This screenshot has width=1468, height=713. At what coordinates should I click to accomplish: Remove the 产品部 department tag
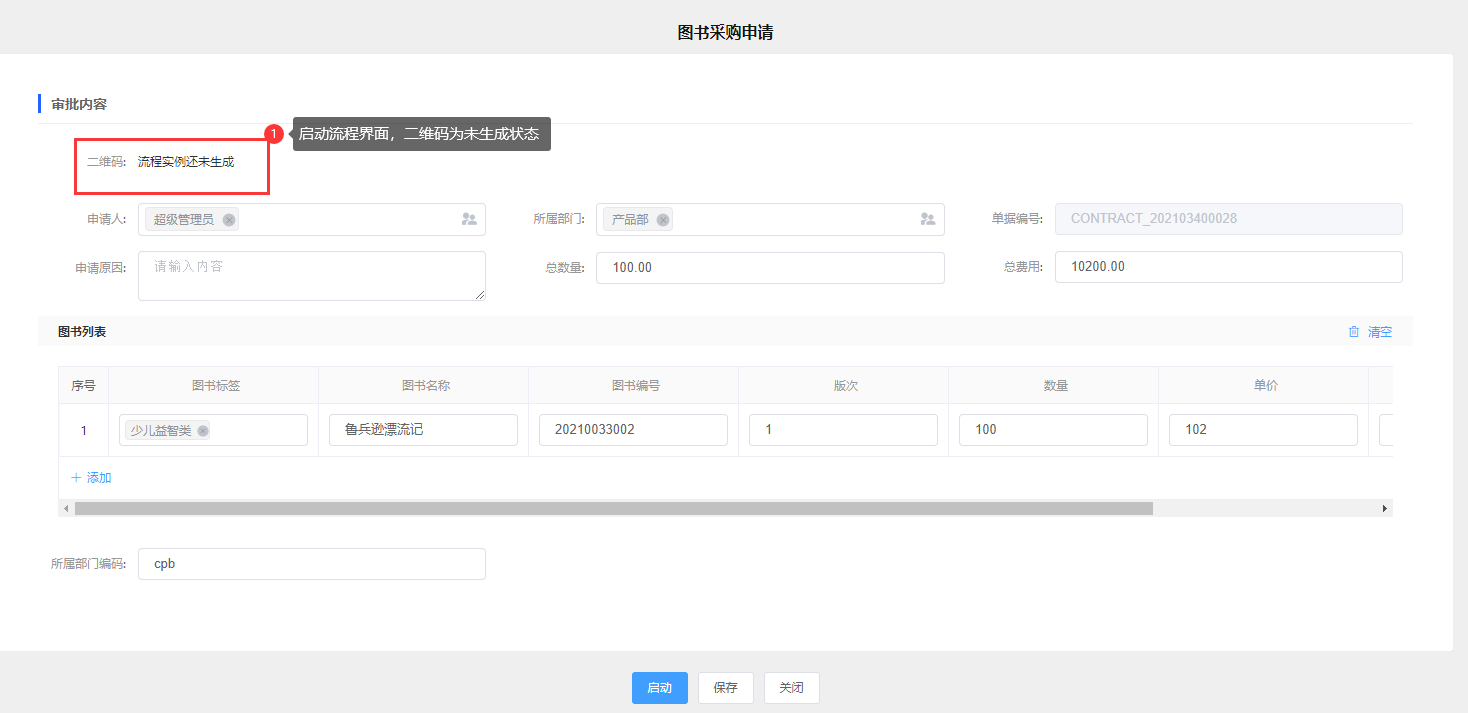(x=662, y=220)
